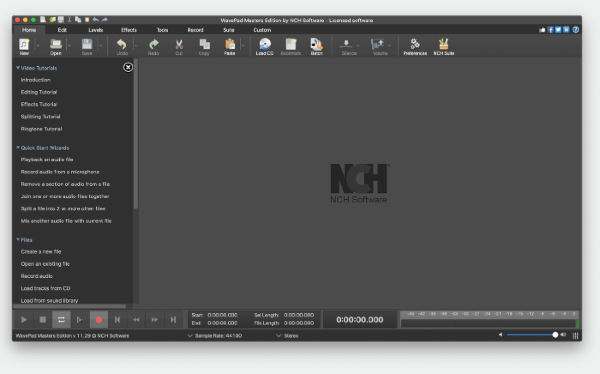
Task: Collapse the Files section
Action: click(18, 240)
